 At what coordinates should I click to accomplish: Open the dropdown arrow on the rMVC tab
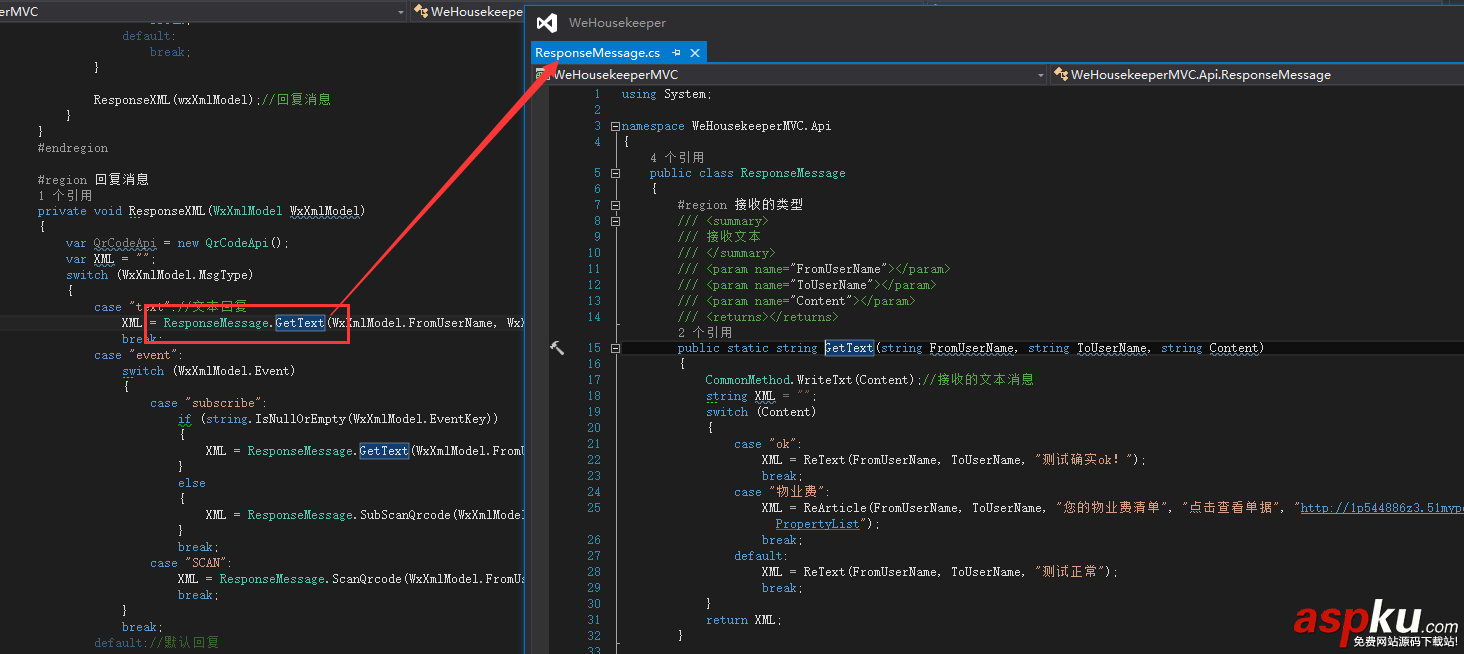(400, 11)
